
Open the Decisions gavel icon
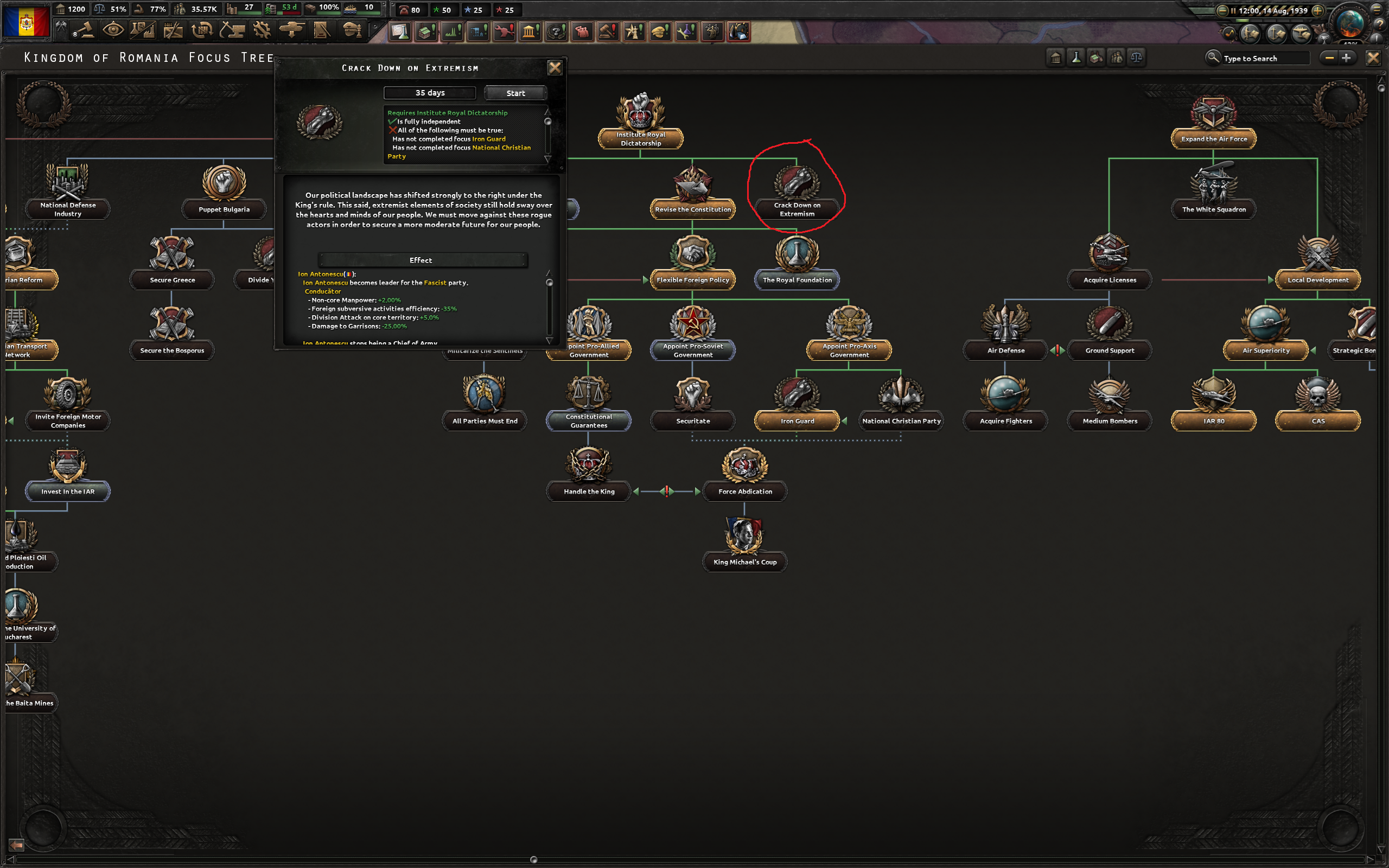pos(84,30)
